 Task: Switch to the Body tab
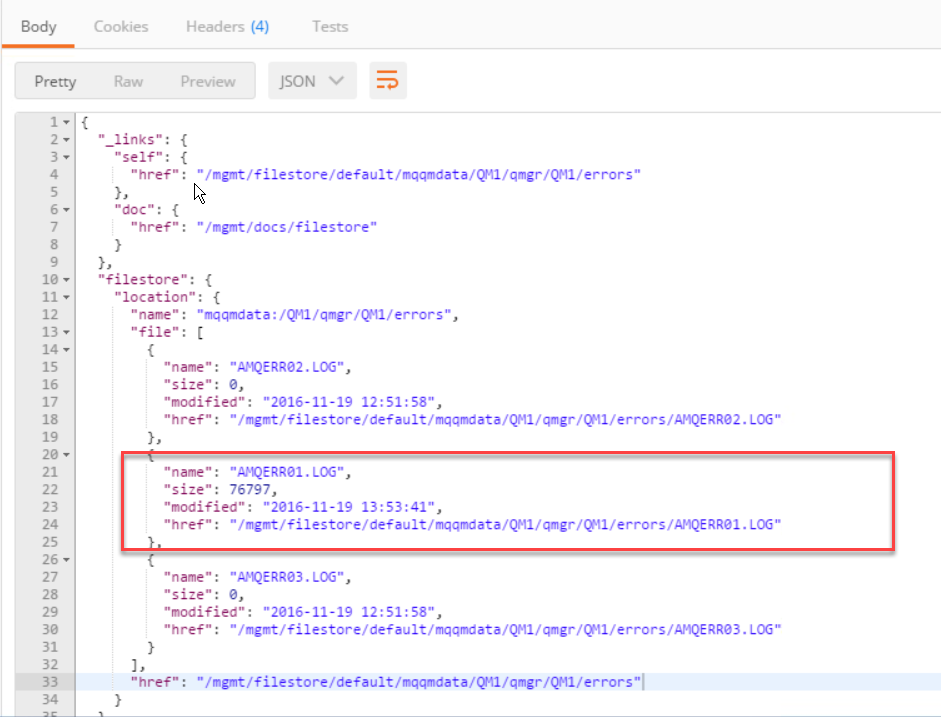(38, 26)
